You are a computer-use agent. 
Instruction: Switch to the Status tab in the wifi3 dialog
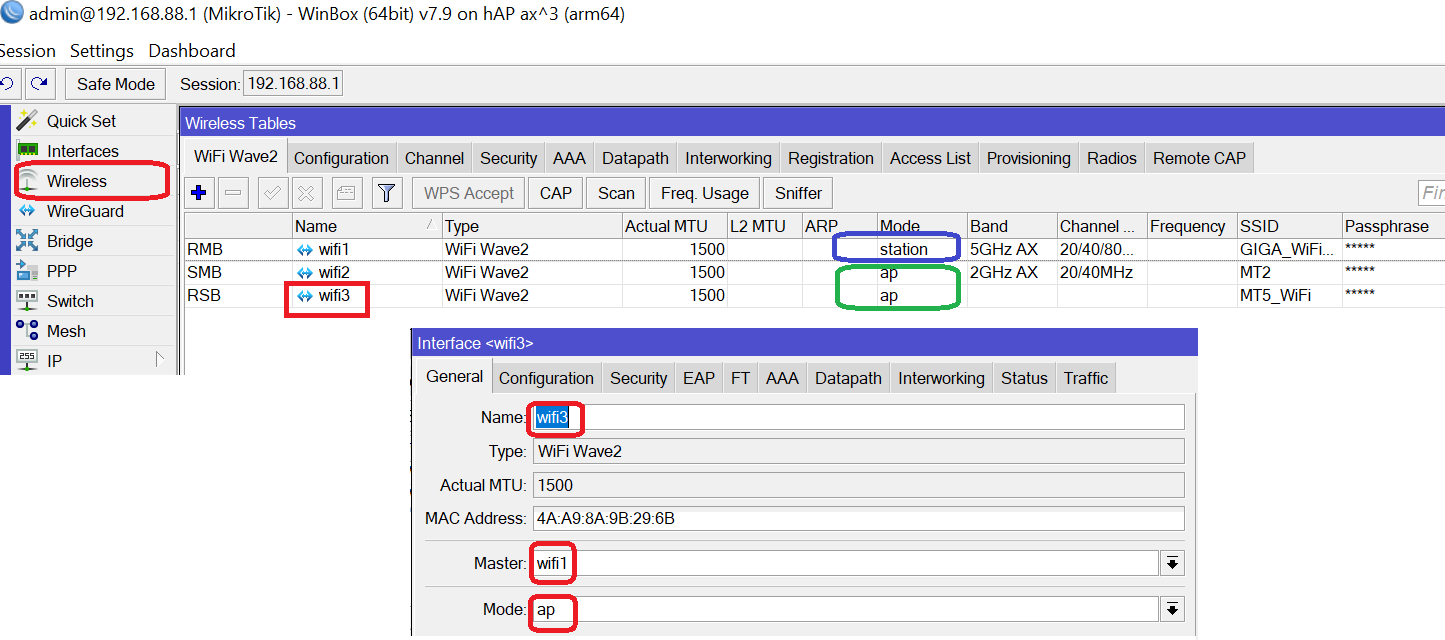pos(1024,378)
